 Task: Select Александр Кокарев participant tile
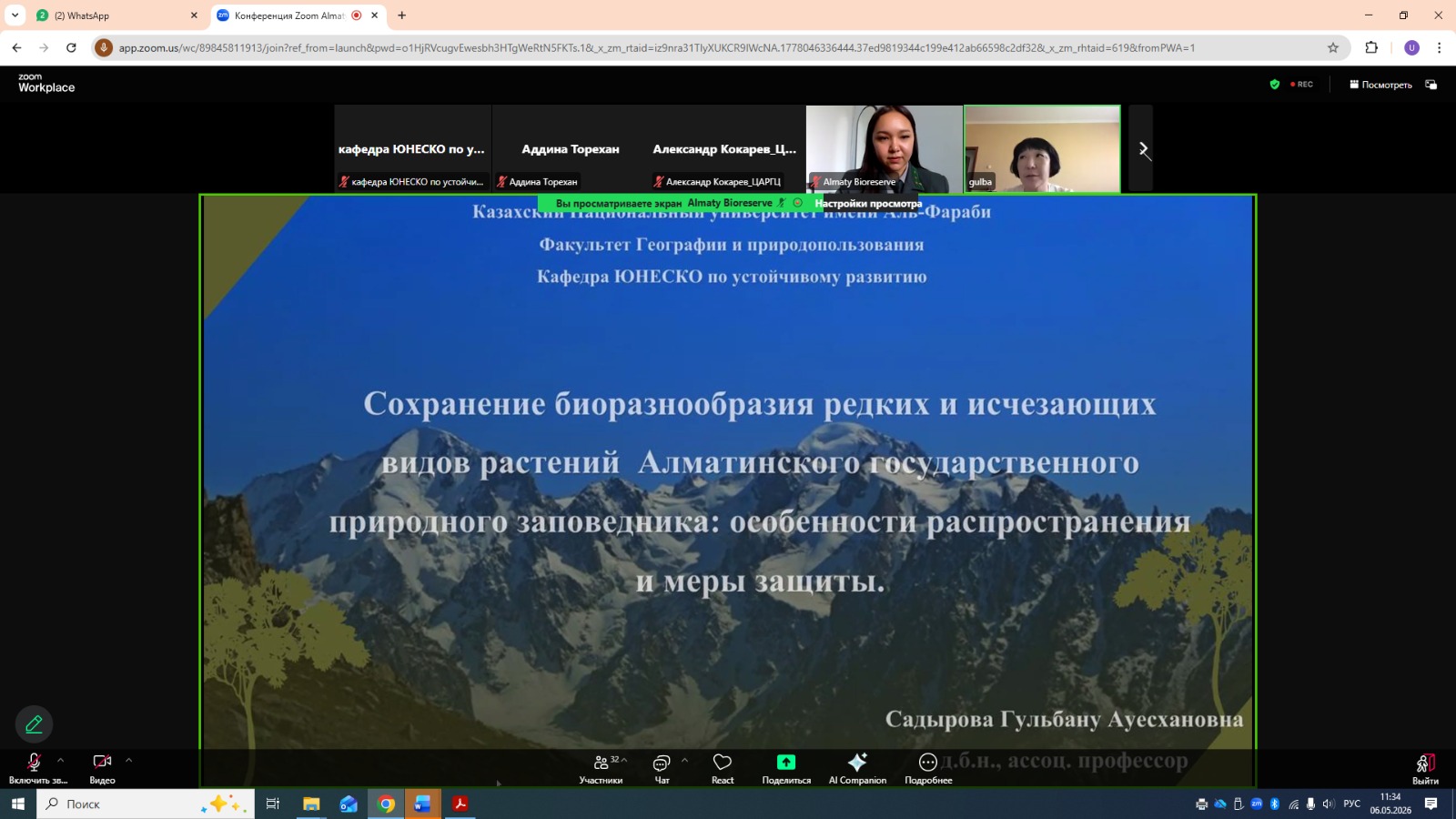725,148
